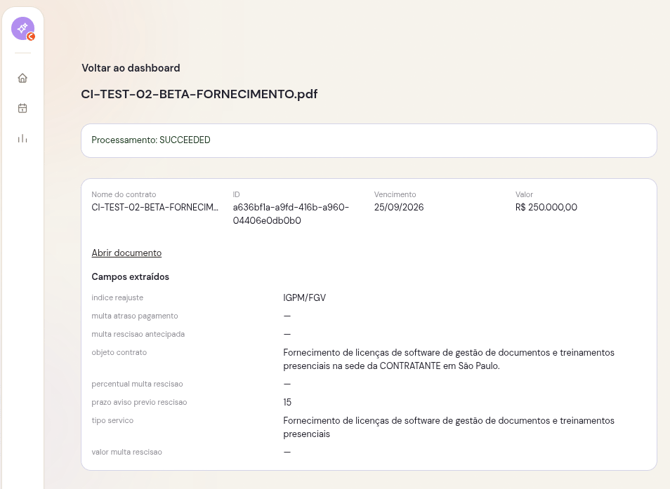Click the due date 25/09/2026

399,207
